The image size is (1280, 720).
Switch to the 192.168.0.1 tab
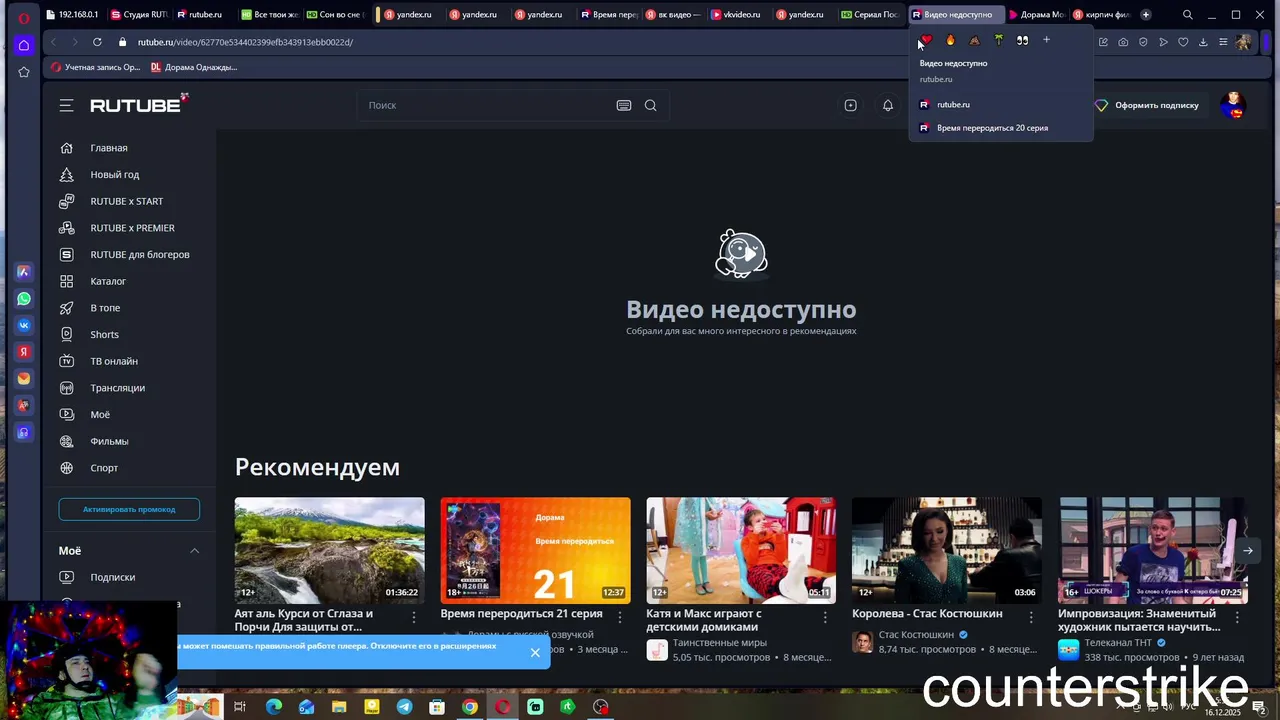73,15
